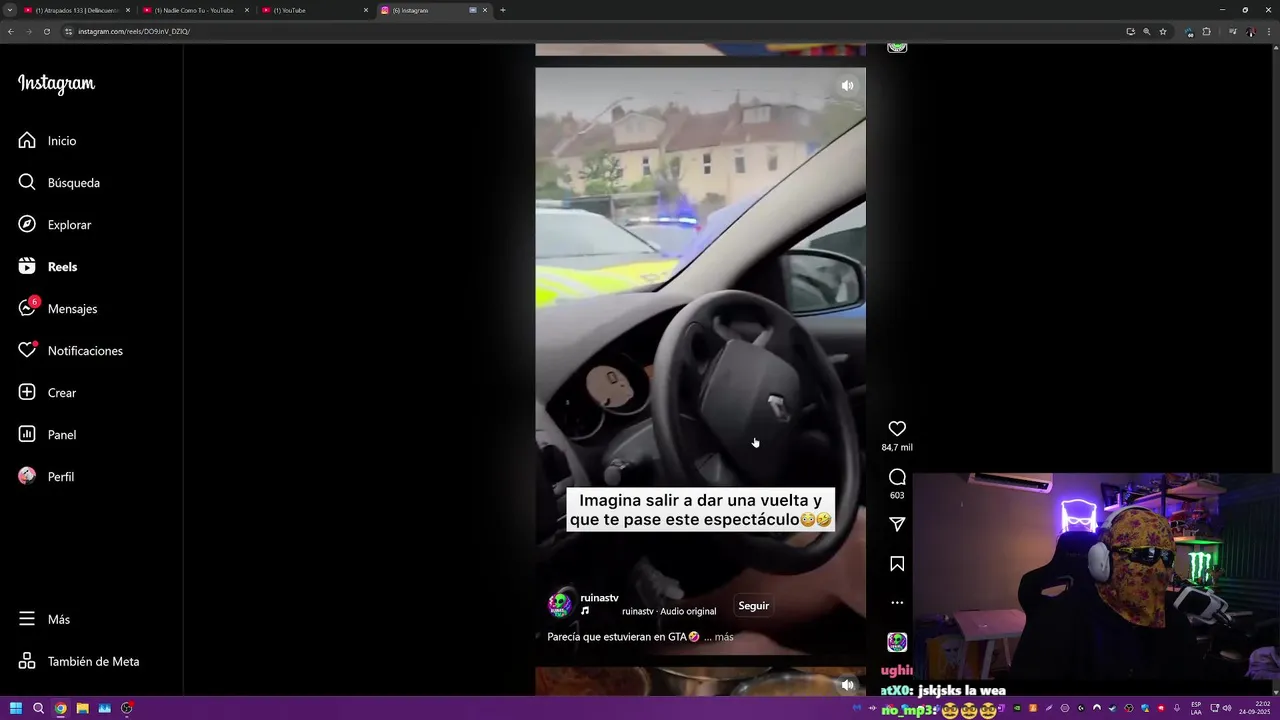Open File Explorer from taskbar
This screenshot has height=720, width=1280.
[x=82, y=708]
